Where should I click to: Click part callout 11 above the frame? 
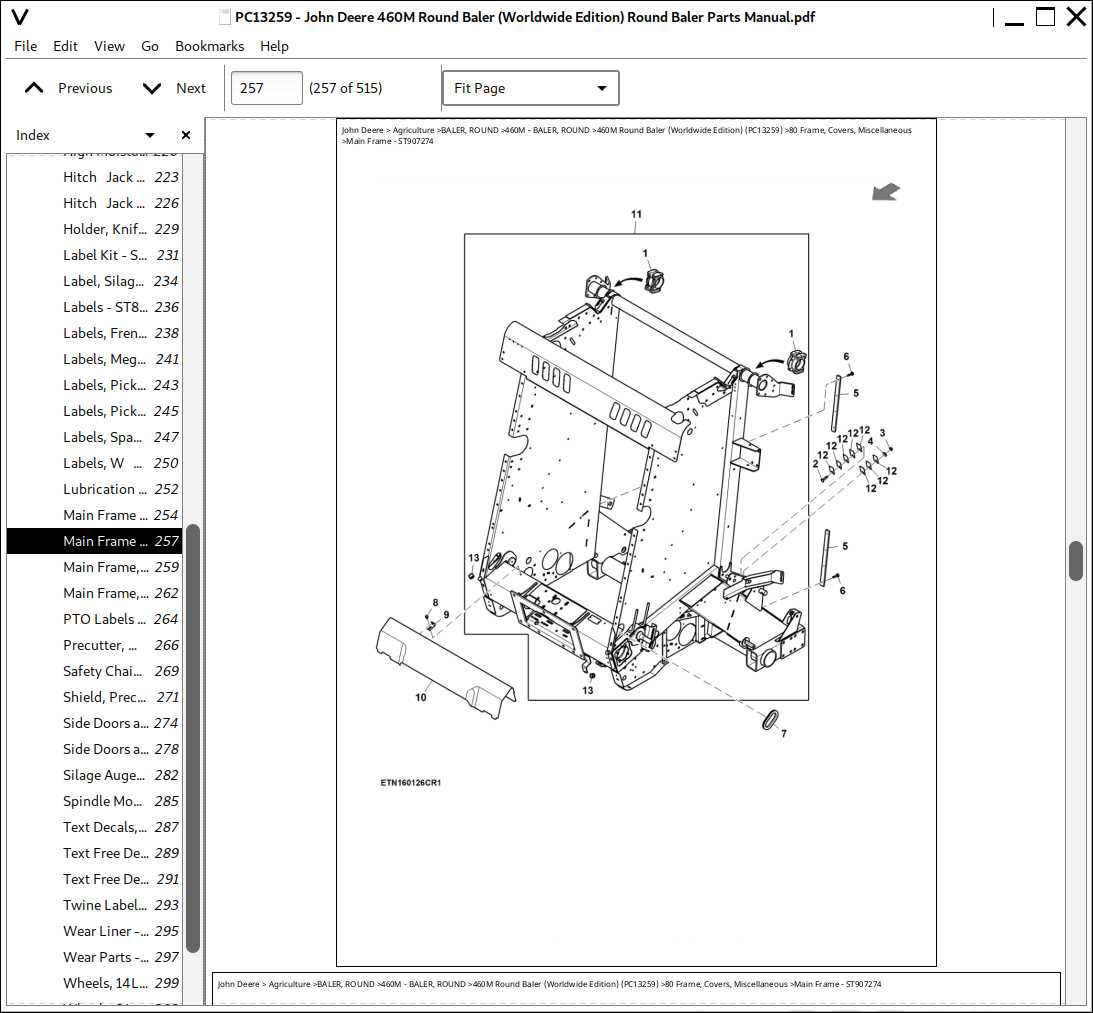coord(636,215)
